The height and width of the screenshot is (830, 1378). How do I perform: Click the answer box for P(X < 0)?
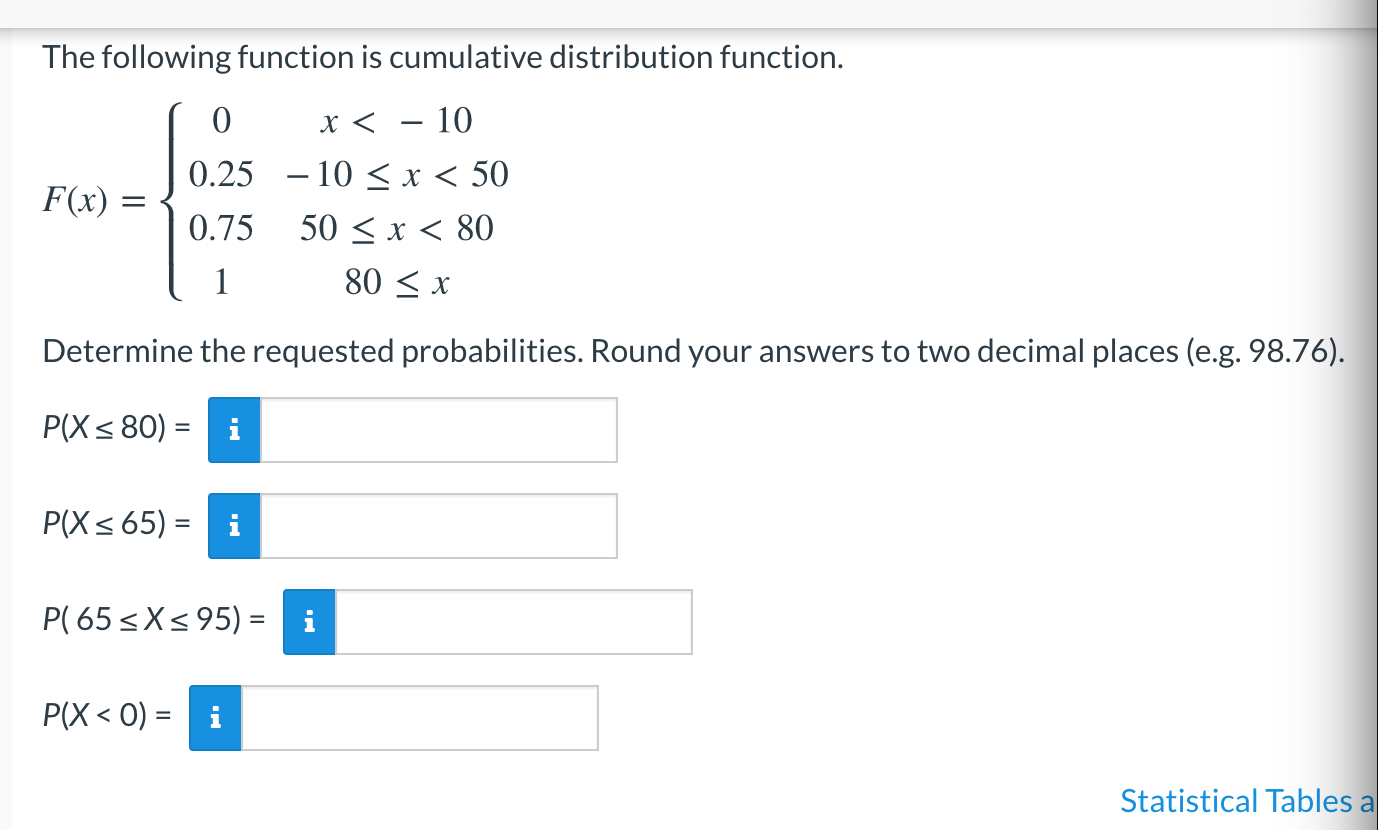420,717
